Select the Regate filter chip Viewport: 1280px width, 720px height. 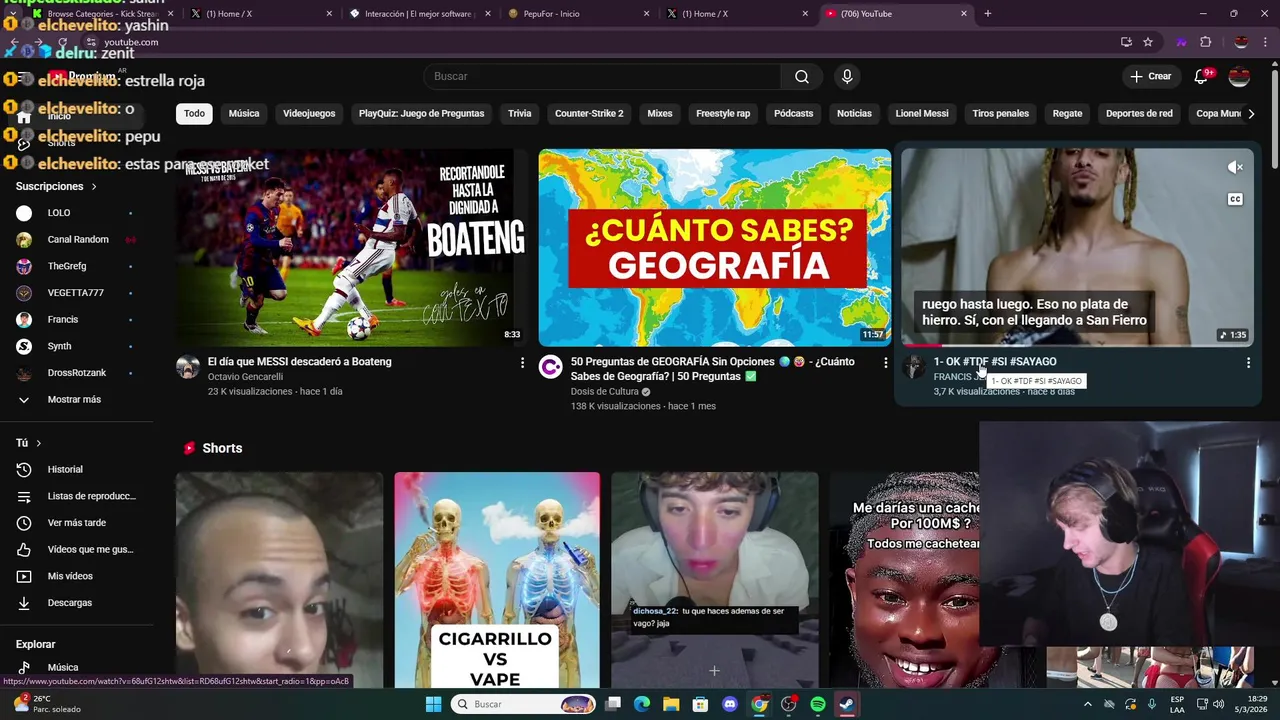coord(1067,114)
